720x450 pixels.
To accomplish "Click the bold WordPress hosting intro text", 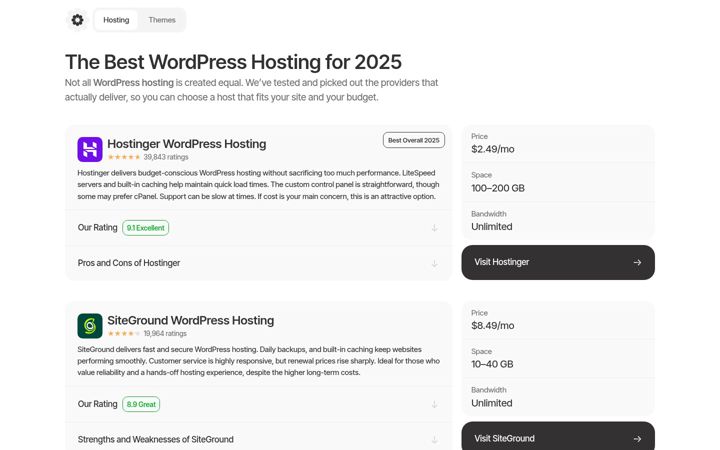I will [133, 83].
